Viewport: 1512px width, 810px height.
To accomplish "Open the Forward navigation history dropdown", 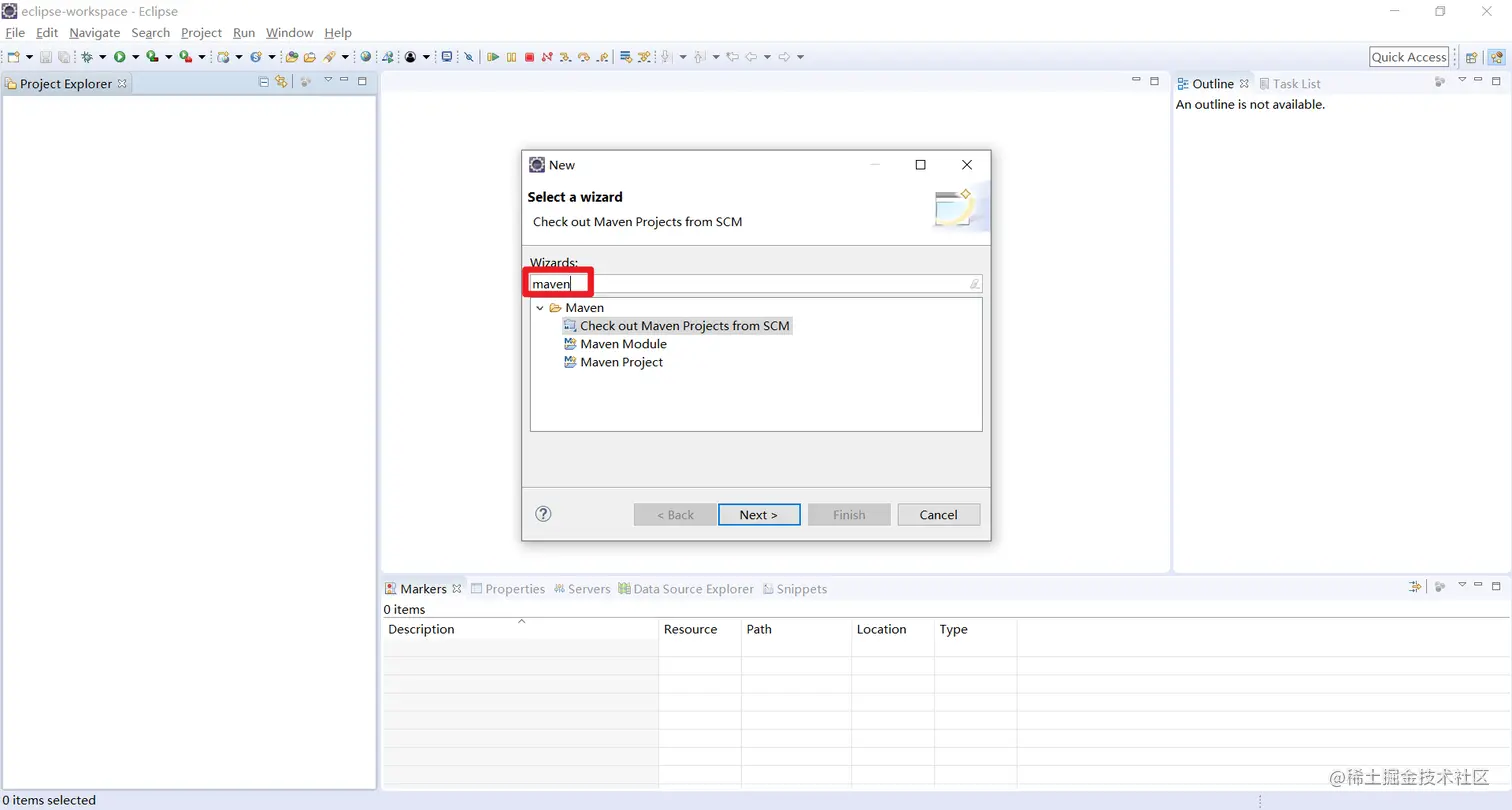I will click(800, 57).
